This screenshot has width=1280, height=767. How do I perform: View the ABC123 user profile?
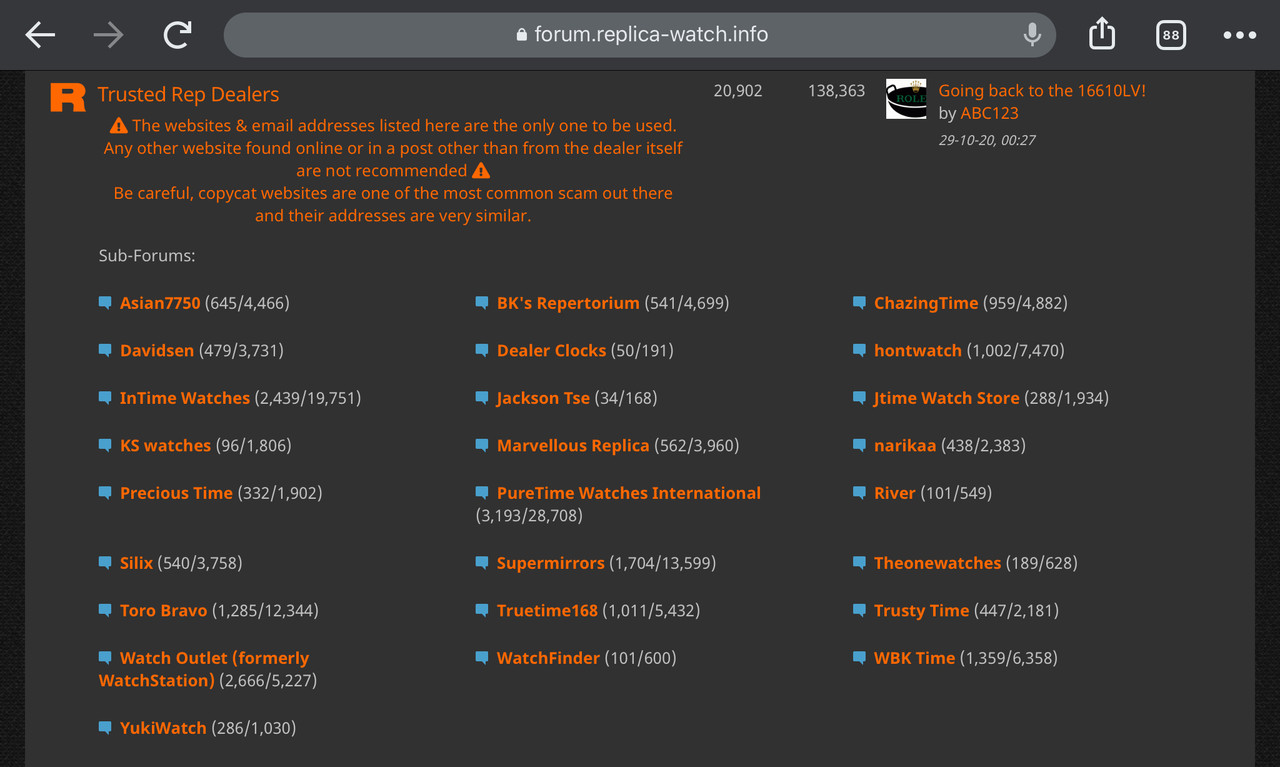[990, 113]
